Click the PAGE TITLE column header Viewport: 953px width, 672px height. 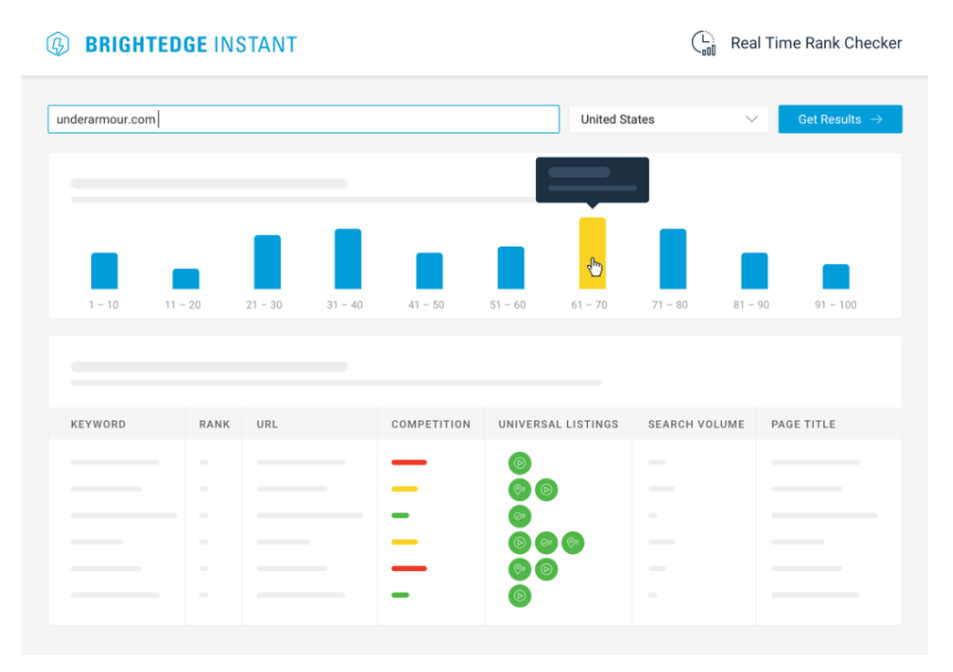point(803,424)
